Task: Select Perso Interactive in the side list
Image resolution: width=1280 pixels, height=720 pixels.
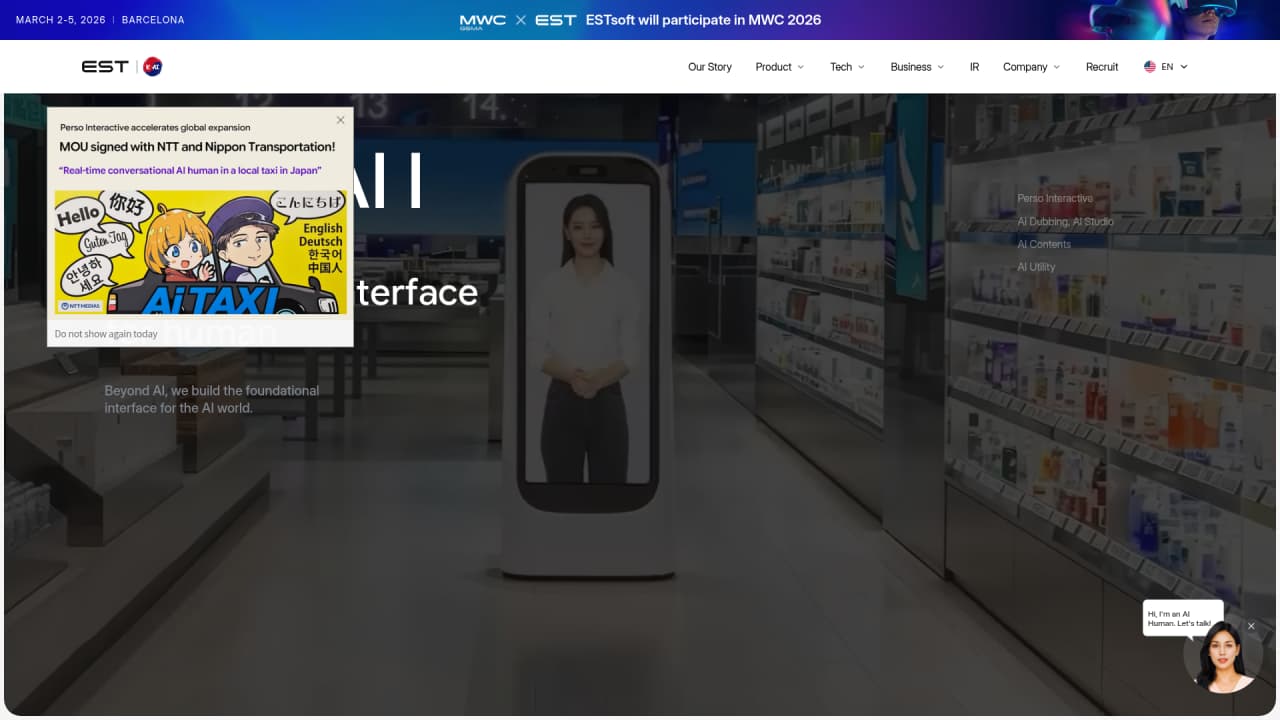Action: 1055,198
